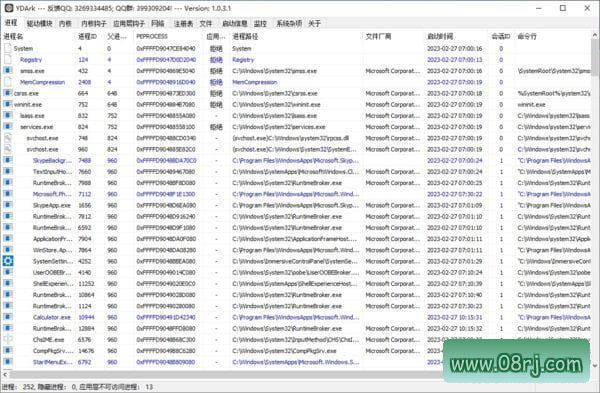Viewport: 600px width, 393px height.
Task: Click the YDArk app icon in the title bar
Action: coord(8,8)
